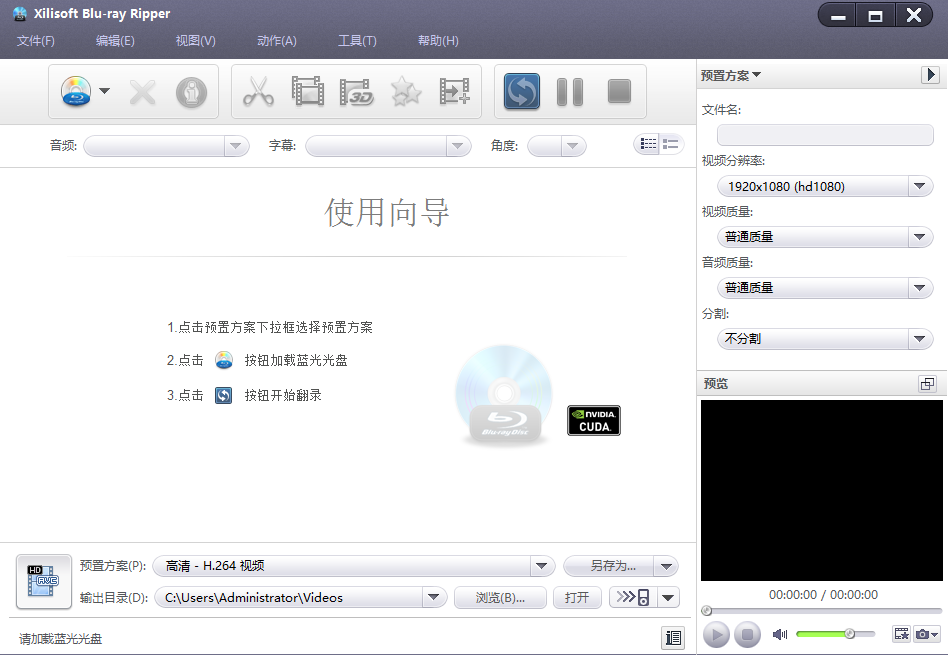Click the 打开 button
948x655 pixels.
pyautogui.click(x=576, y=598)
